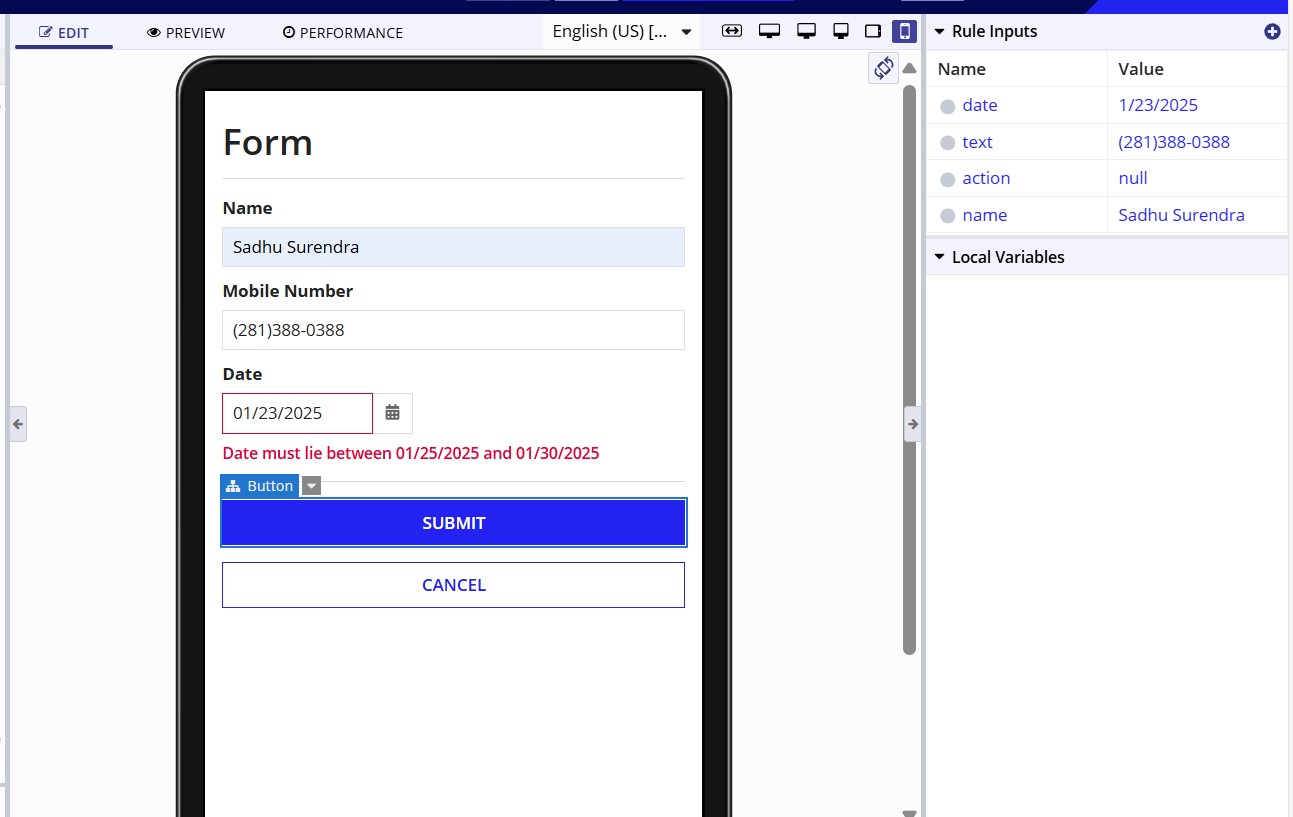The height and width of the screenshot is (817, 1293).
Task: Edit the null value
Action: tap(1133, 178)
